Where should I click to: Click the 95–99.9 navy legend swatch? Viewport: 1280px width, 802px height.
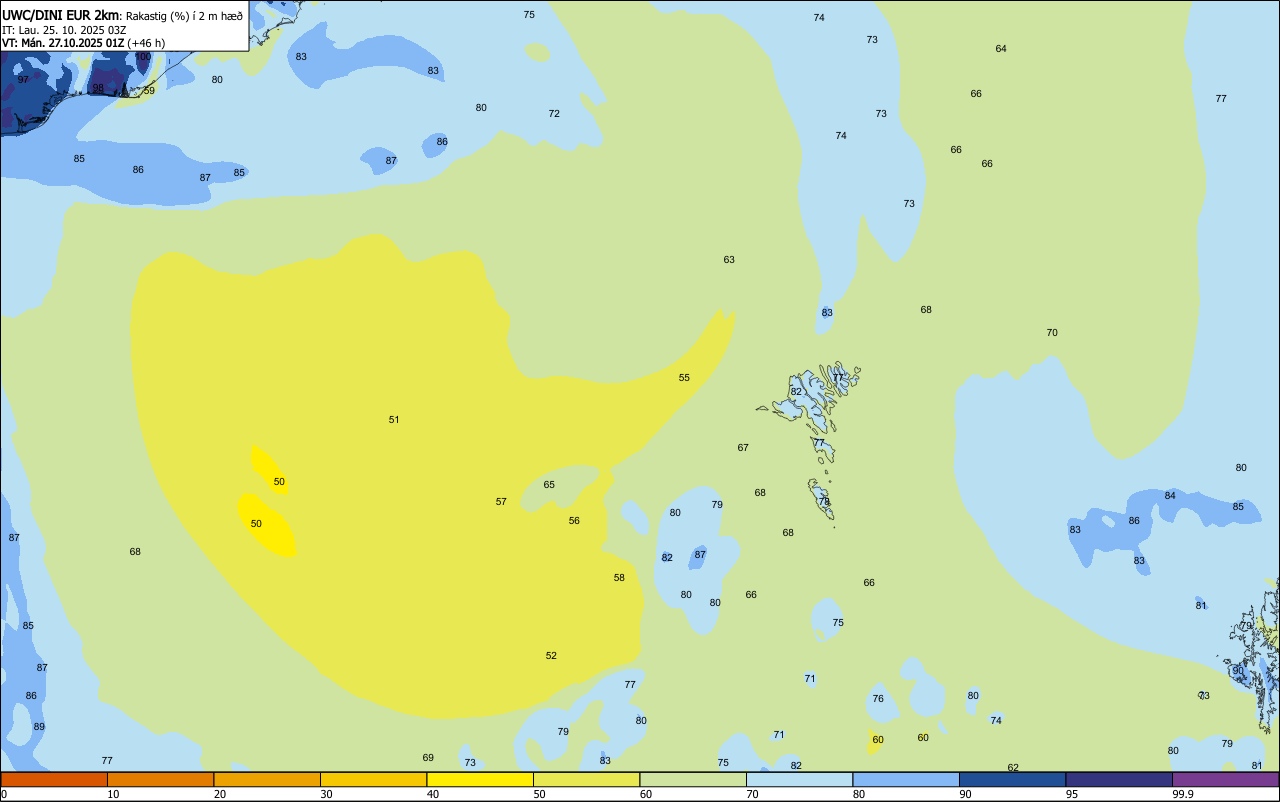(x=1119, y=779)
